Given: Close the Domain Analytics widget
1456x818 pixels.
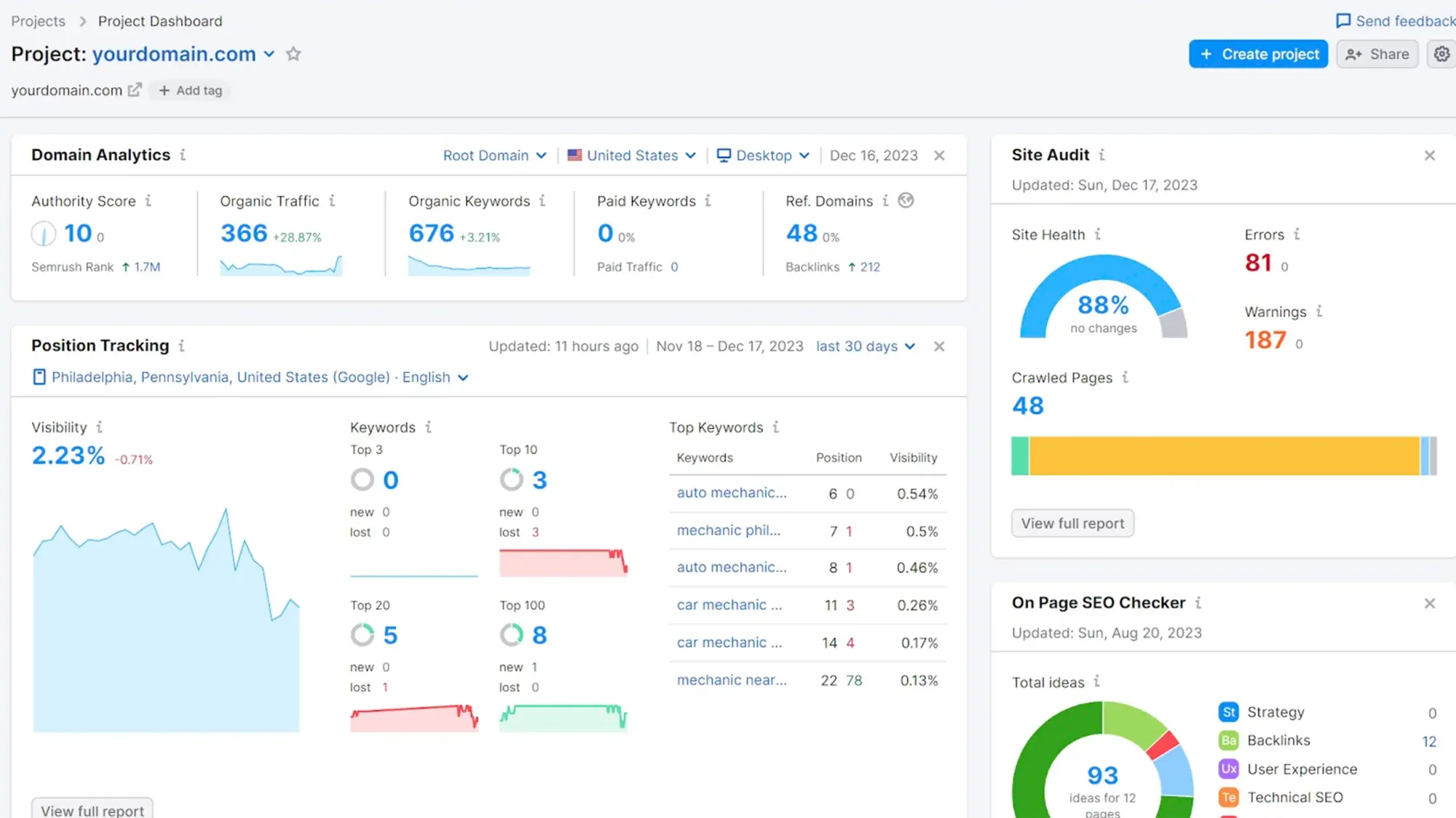Looking at the screenshot, I should pyautogui.click(x=939, y=156).
